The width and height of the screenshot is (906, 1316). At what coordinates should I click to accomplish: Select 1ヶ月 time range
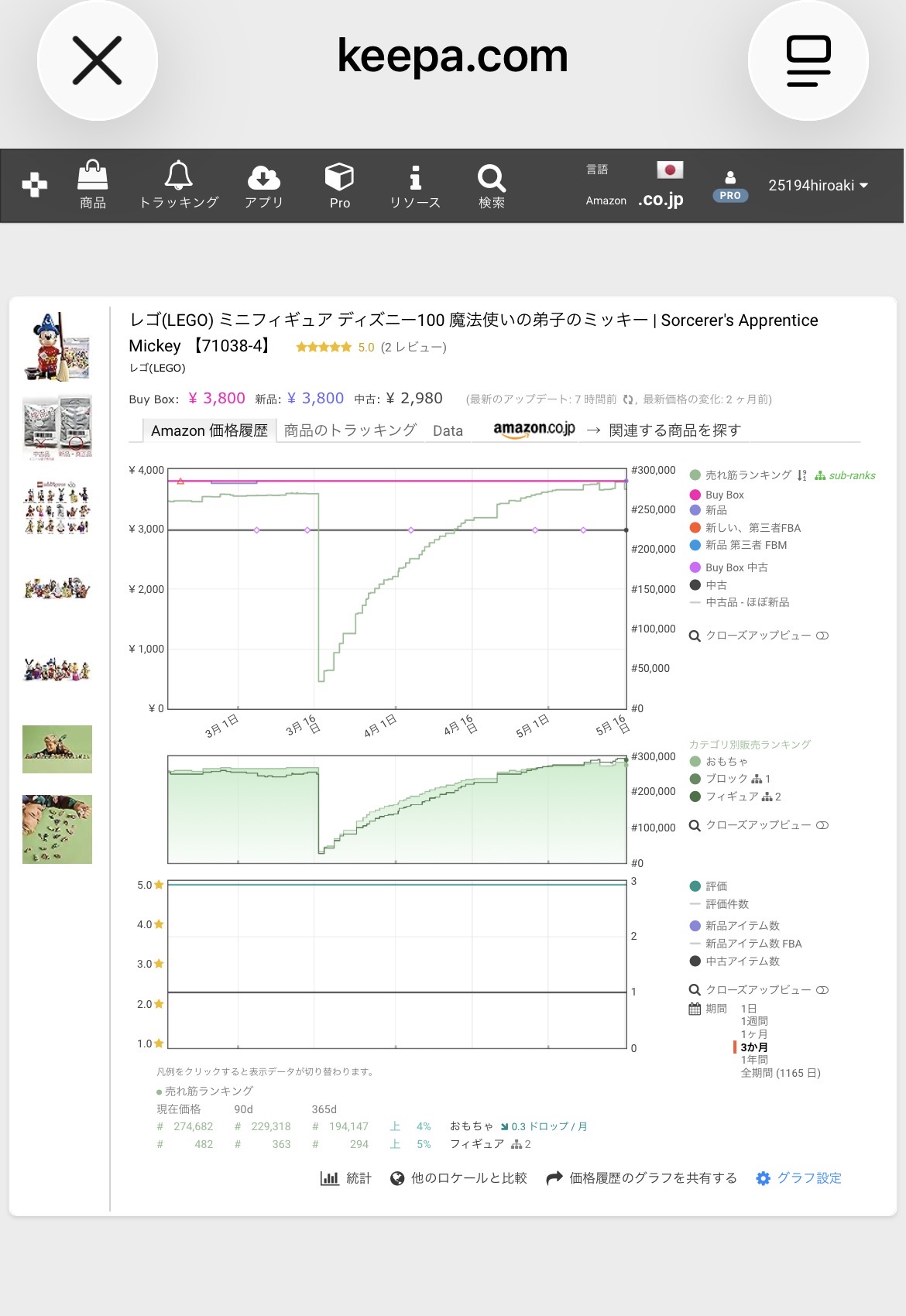pos(754,1034)
